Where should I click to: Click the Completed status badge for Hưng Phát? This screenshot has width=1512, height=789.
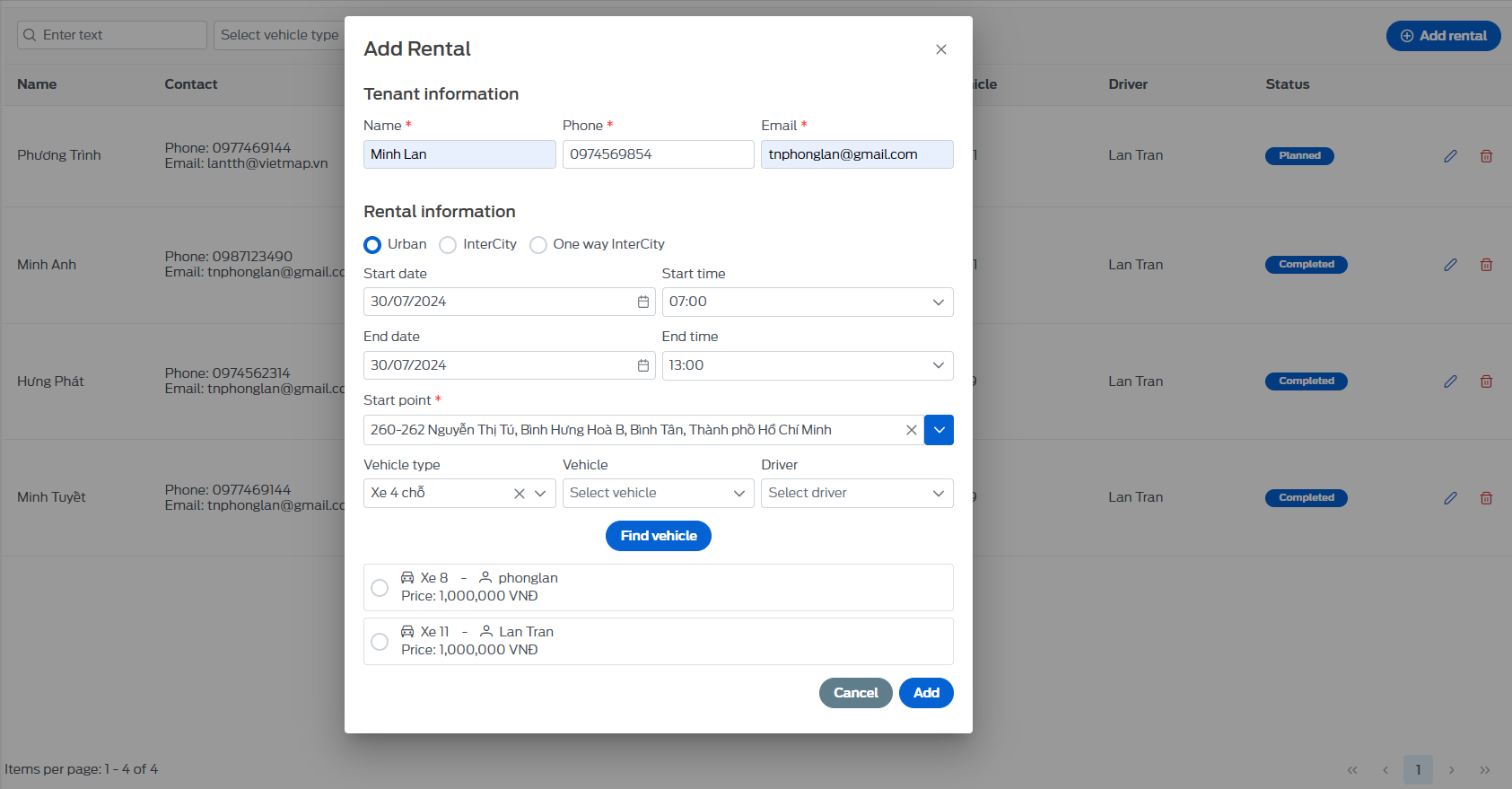coord(1307,381)
